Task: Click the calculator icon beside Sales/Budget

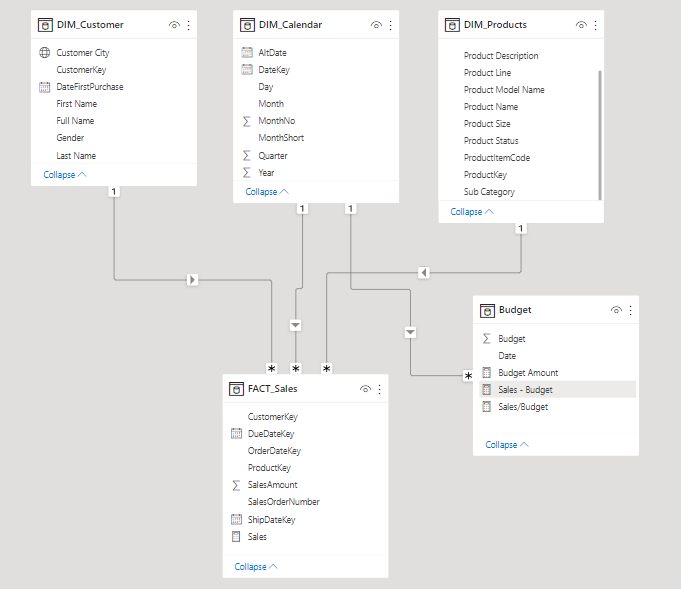Action: pyautogui.click(x=487, y=407)
